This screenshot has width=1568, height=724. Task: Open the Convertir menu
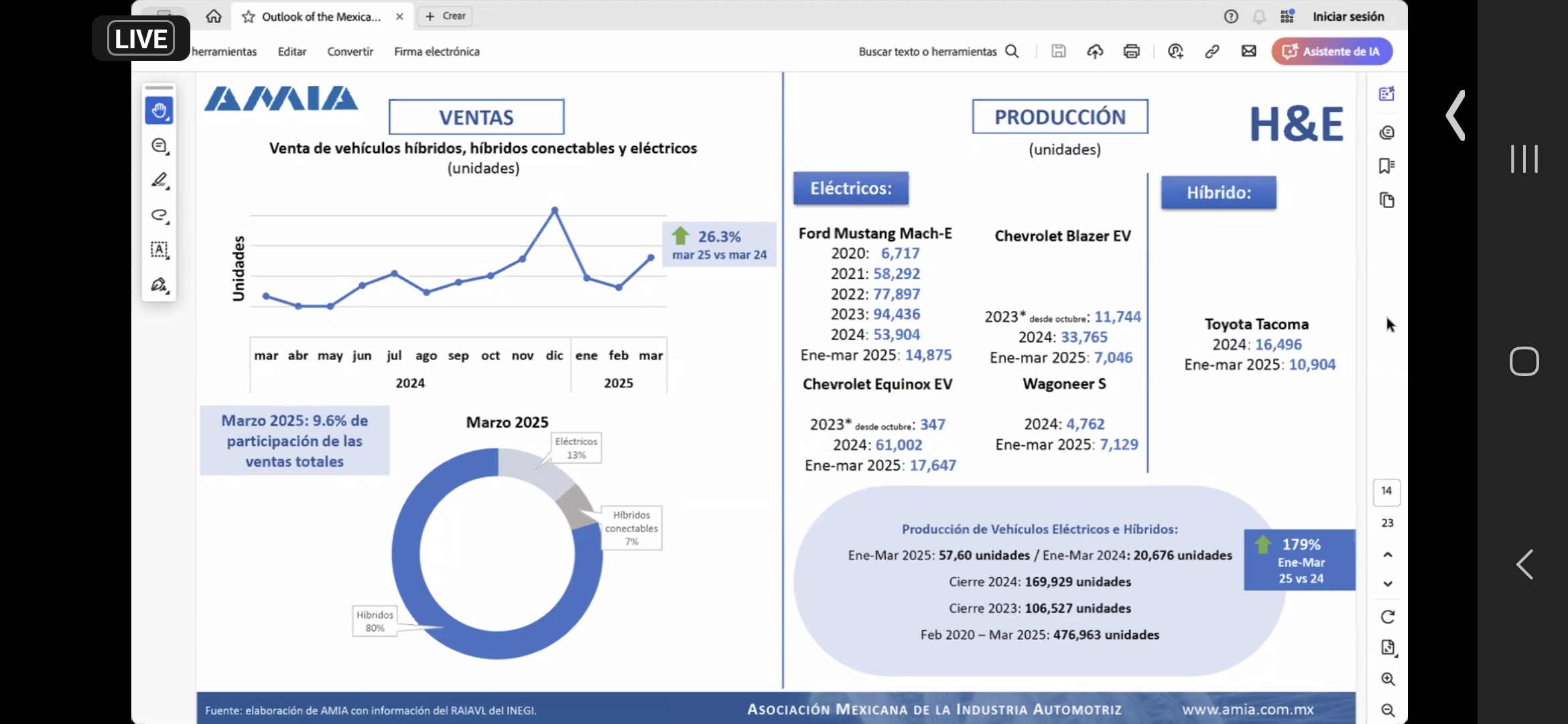[x=350, y=52]
